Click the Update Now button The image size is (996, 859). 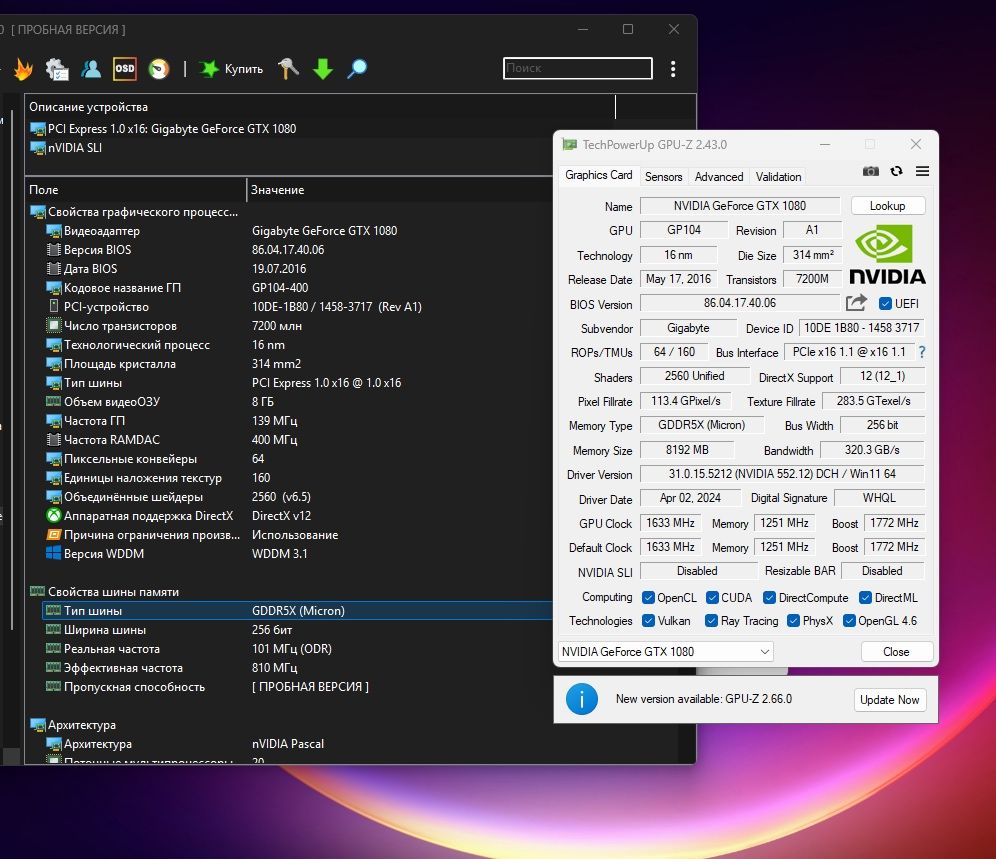[x=889, y=700]
